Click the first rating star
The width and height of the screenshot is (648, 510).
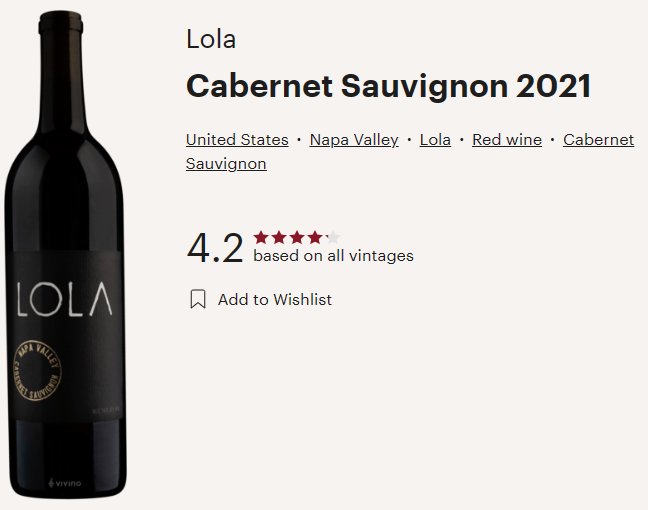pos(261,237)
